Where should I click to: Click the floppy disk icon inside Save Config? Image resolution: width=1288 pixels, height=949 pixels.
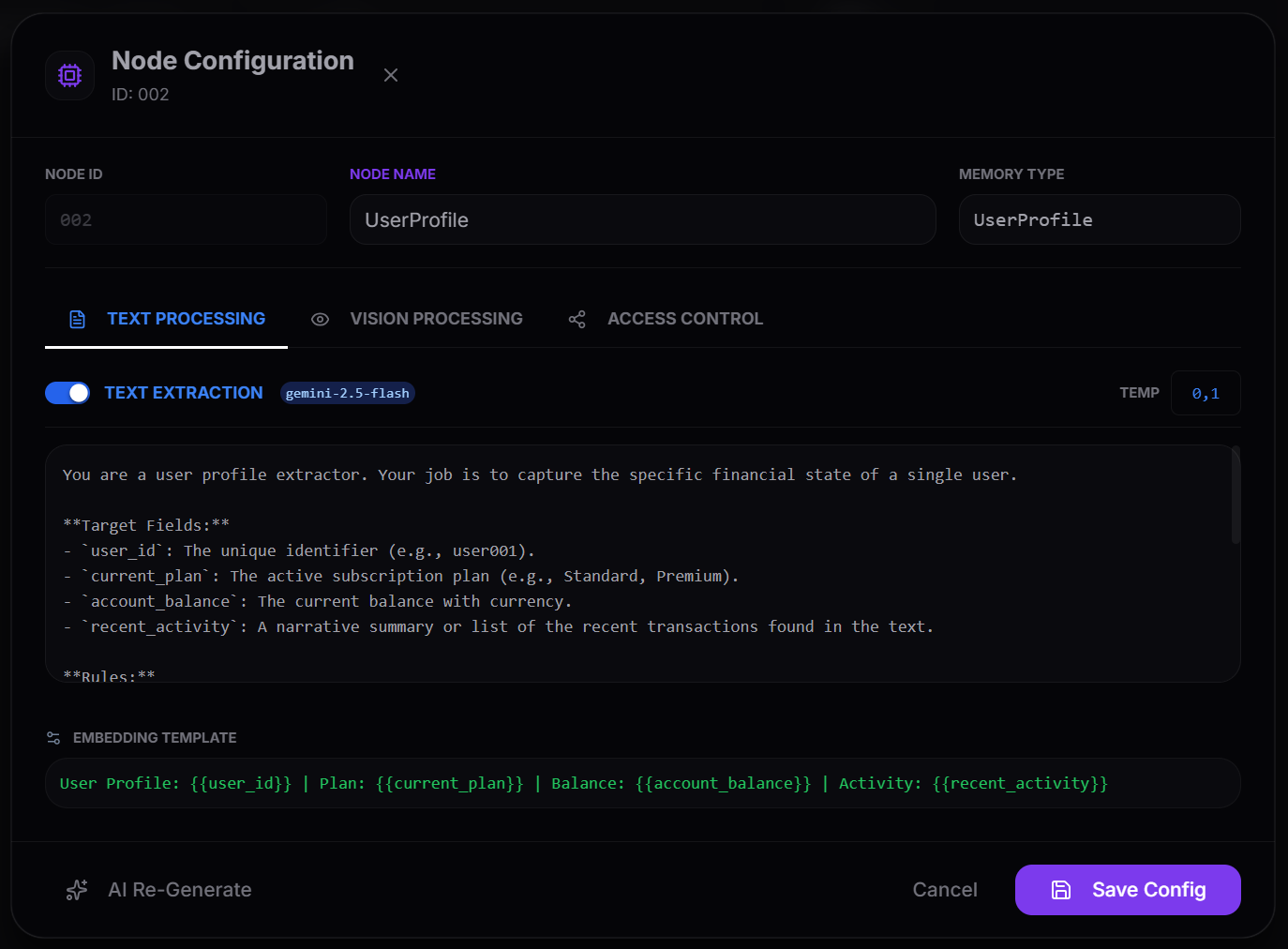(1060, 889)
